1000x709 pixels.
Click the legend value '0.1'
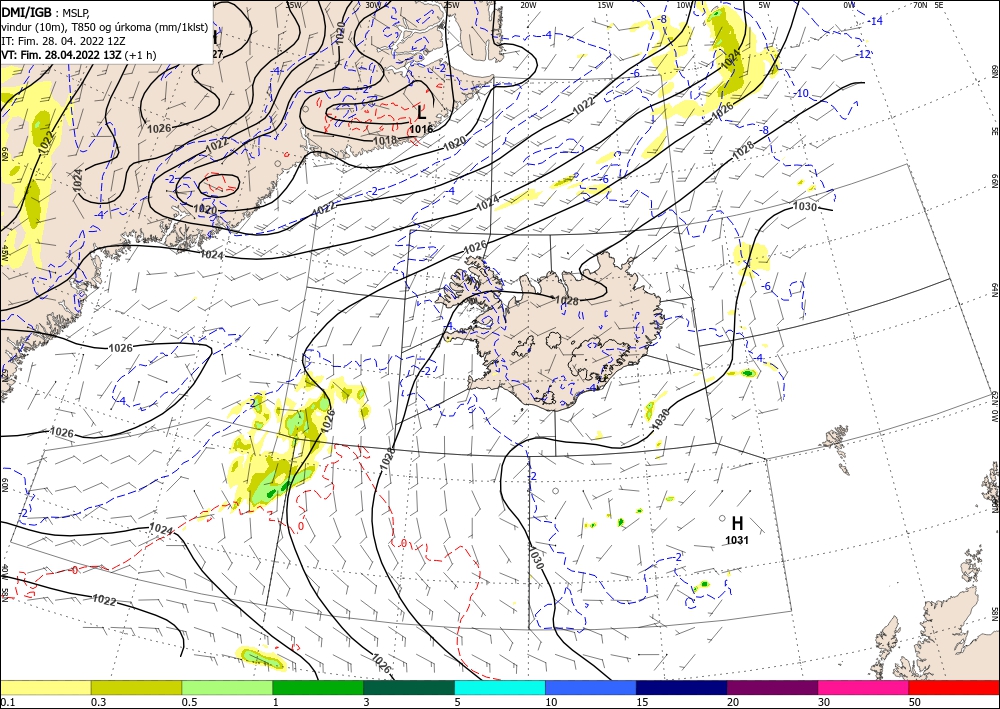point(6,702)
